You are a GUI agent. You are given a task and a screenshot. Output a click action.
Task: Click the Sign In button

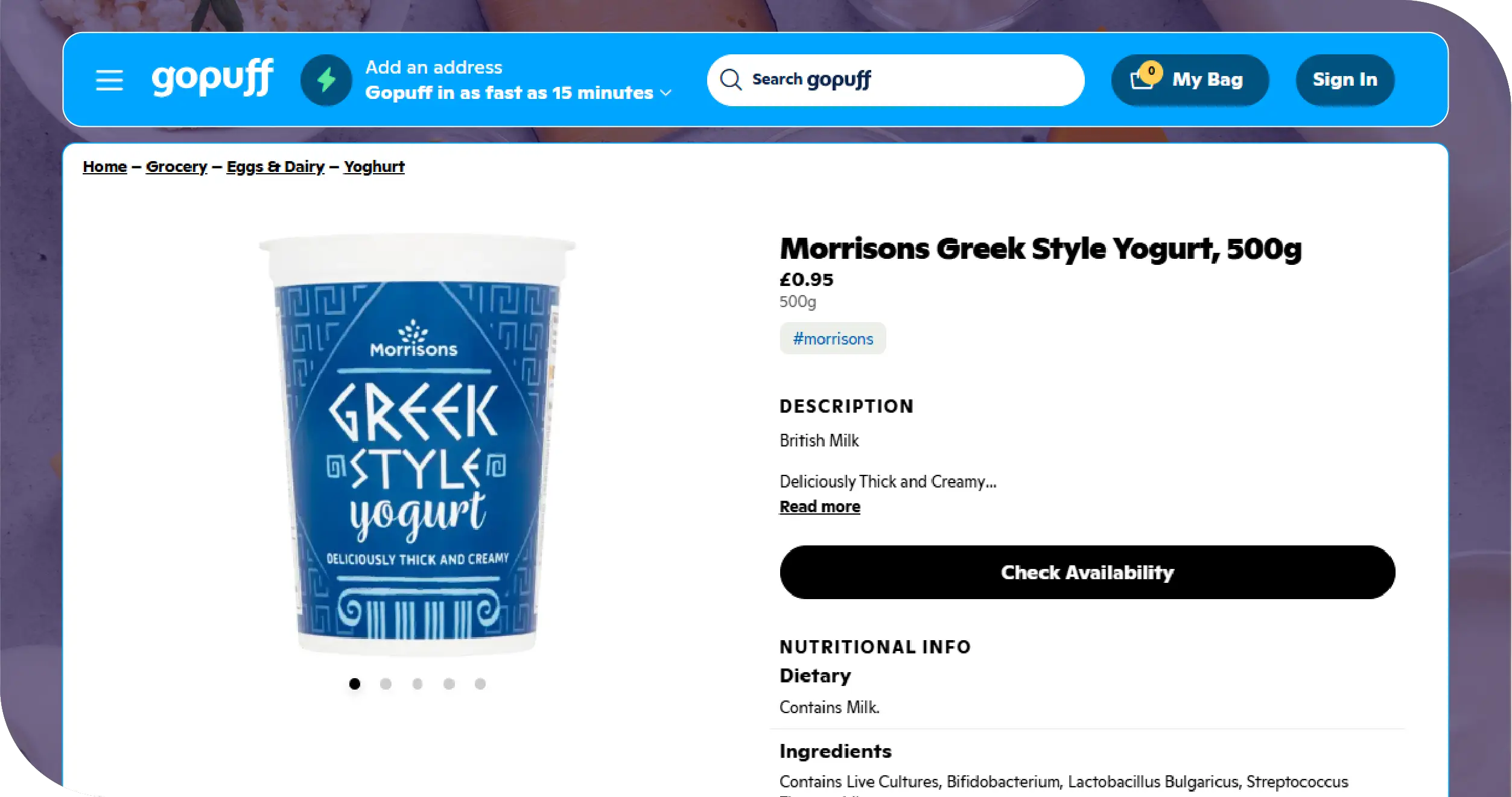tap(1345, 80)
